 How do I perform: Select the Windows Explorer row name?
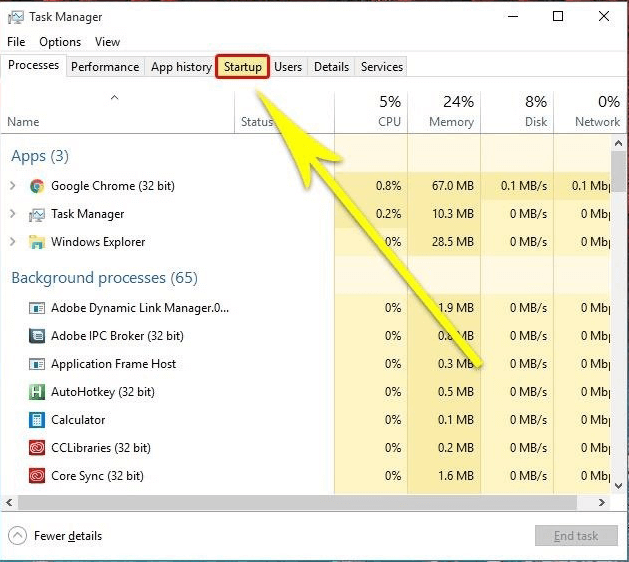point(98,242)
